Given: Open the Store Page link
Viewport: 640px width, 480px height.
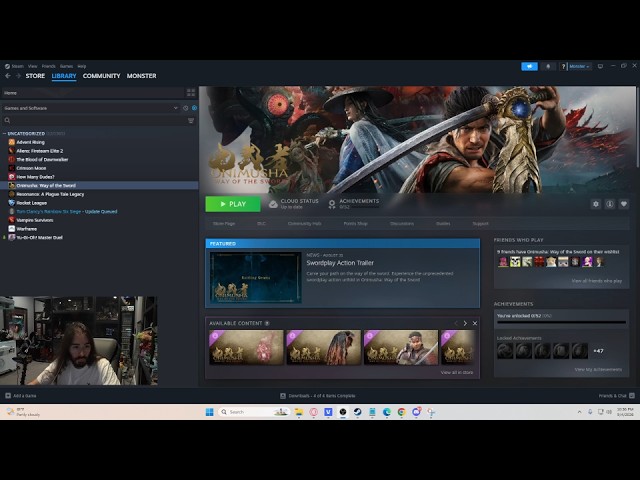Looking at the screenshot, I should pyautogui.click(x=224, y=224).
